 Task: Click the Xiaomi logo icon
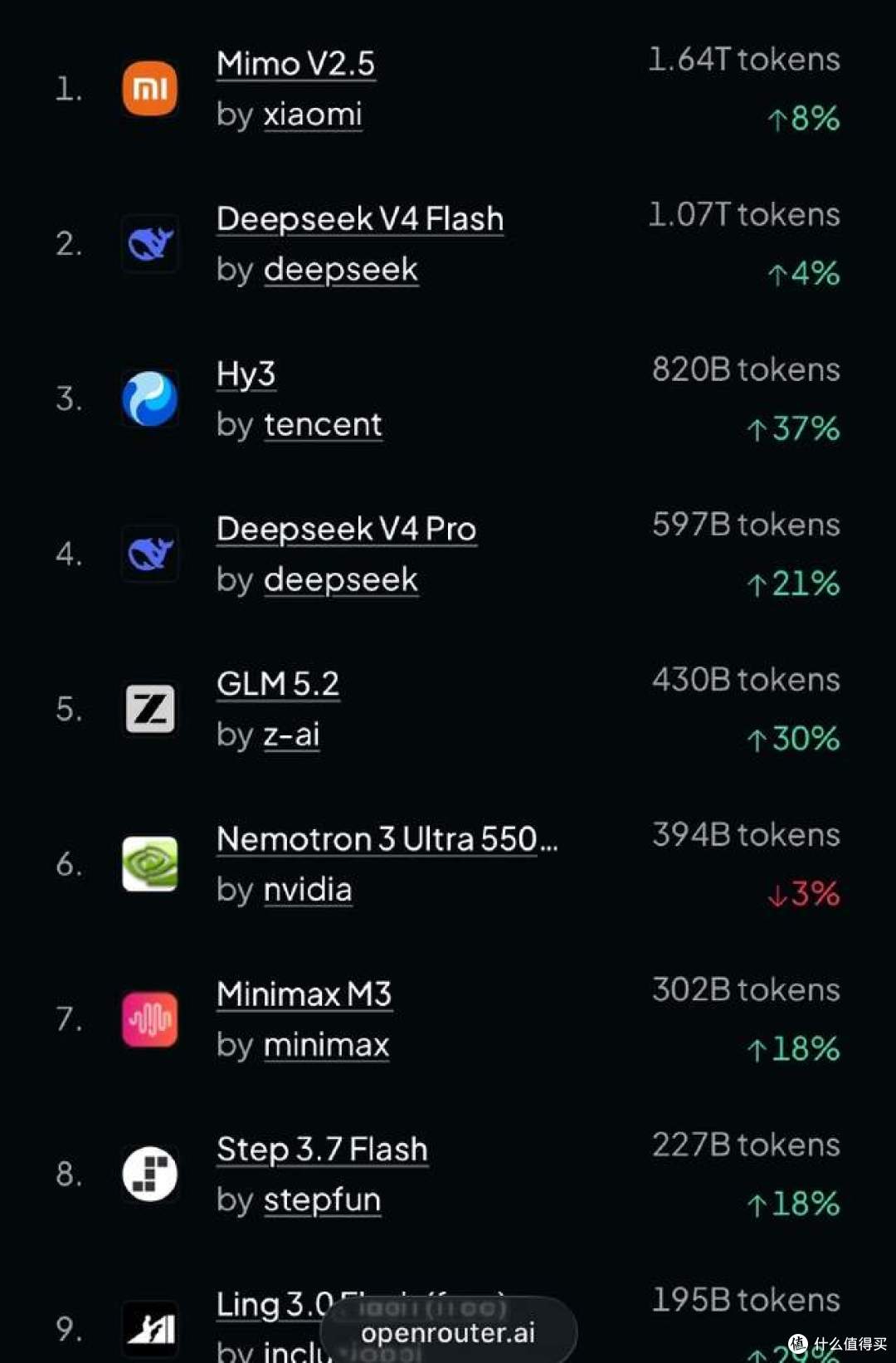pos(150,88)
